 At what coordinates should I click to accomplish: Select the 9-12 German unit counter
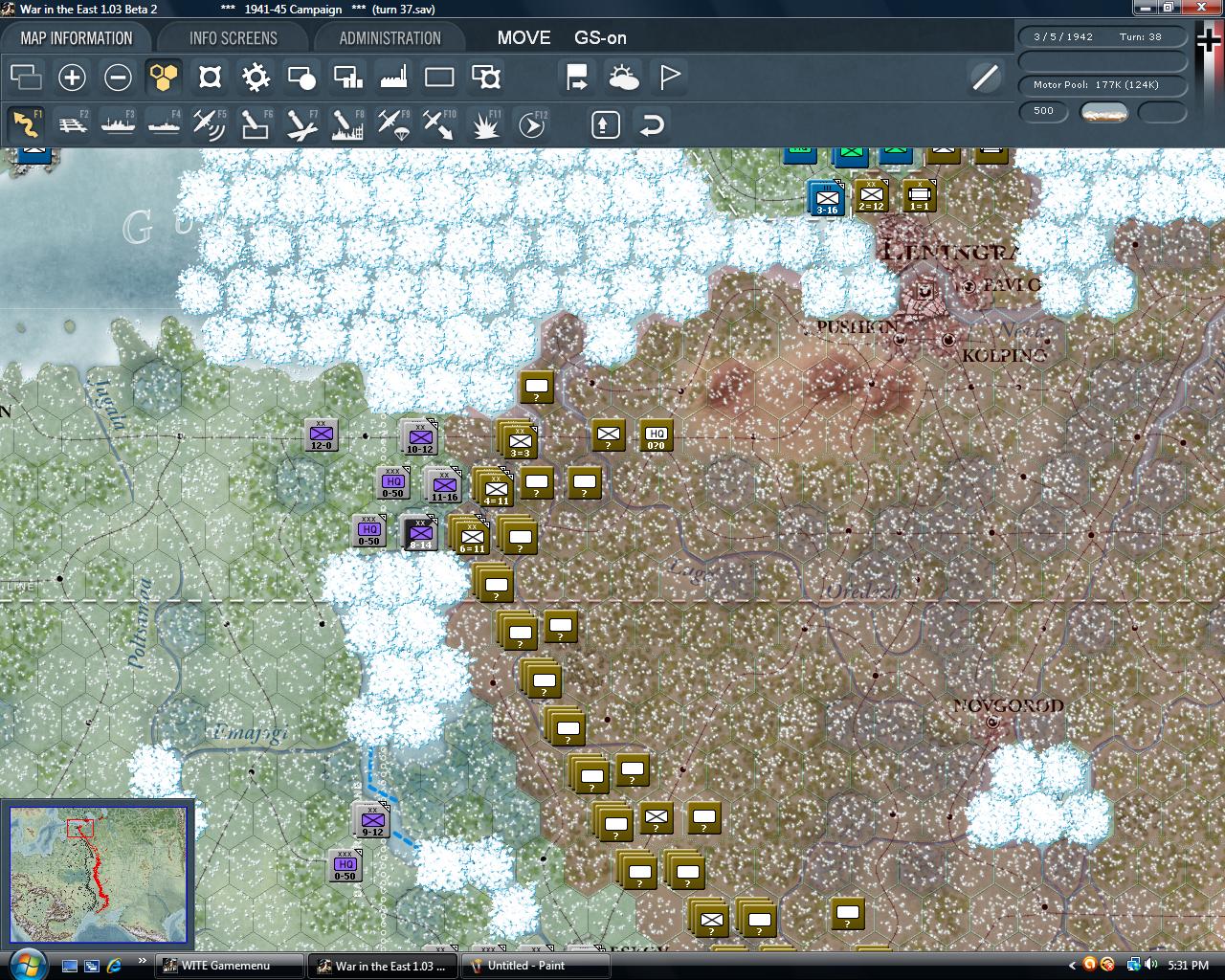click(x=372, y=820)
